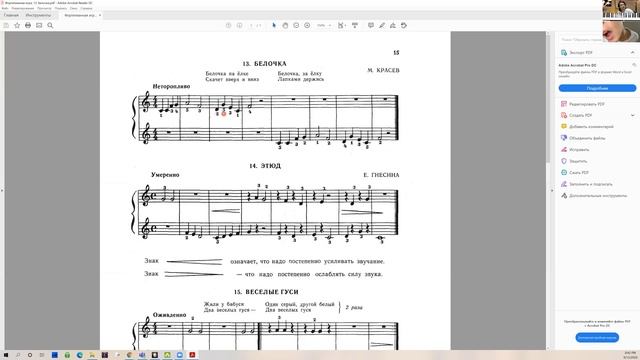Click the taskbar search icon
The height and width of the screenshot is (360, 640).
point(18,355)
